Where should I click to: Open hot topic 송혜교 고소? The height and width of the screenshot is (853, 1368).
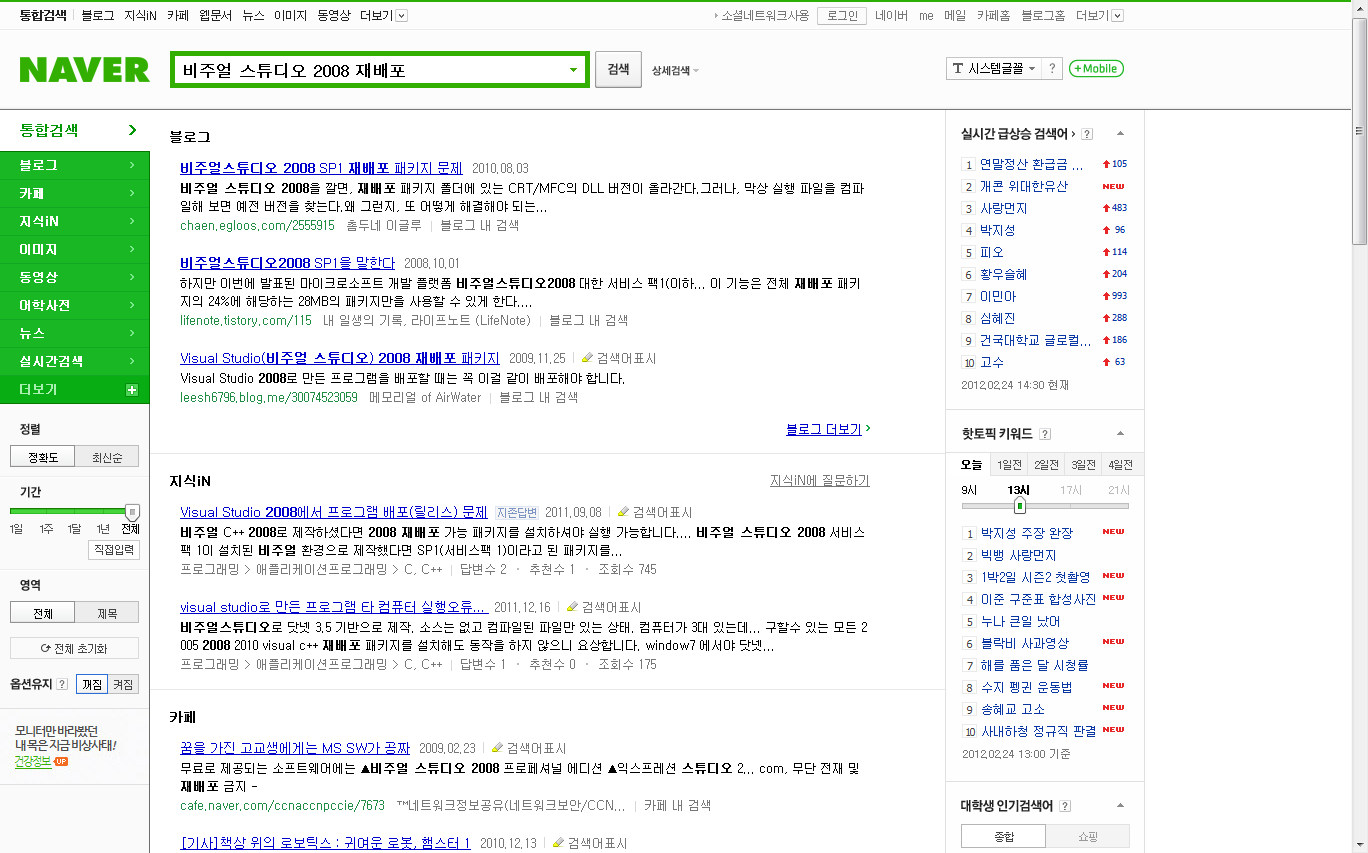[x=1013, y=709]
